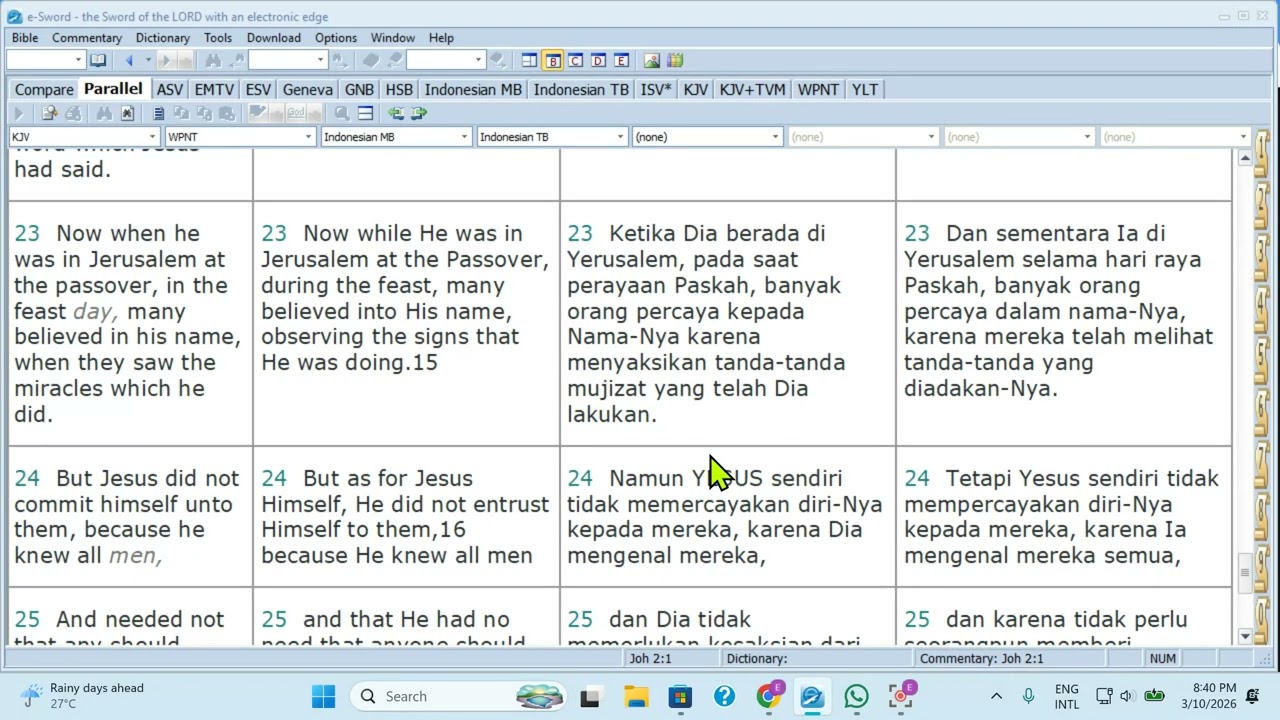
Task: Click the scrollbar up arrow of Bible pane
Action: pos(1245,158)
